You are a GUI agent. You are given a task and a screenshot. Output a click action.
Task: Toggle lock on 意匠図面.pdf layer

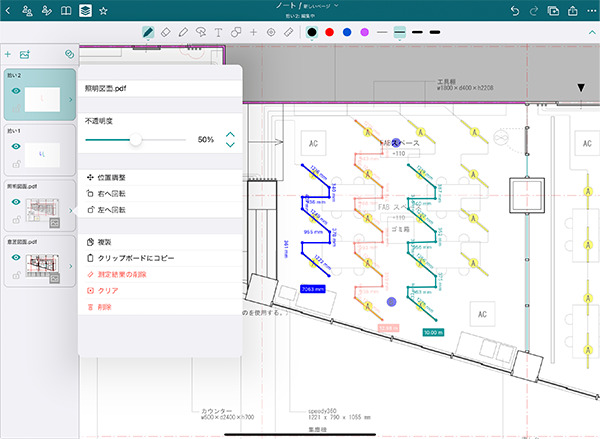click(x=16, y=275)
